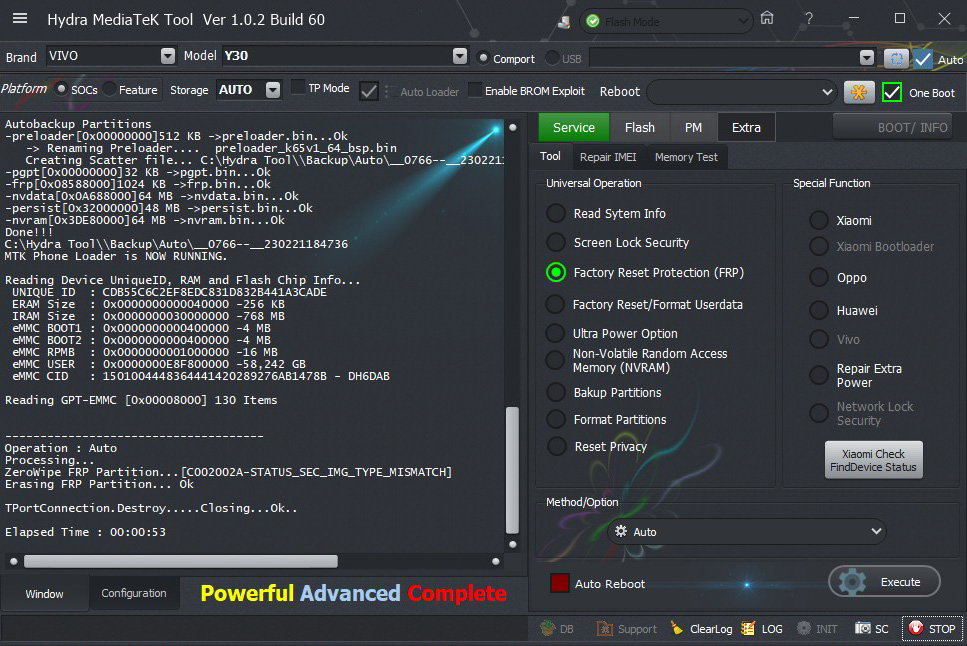Check the Enable BROM Exploit box

click(475, 90)
